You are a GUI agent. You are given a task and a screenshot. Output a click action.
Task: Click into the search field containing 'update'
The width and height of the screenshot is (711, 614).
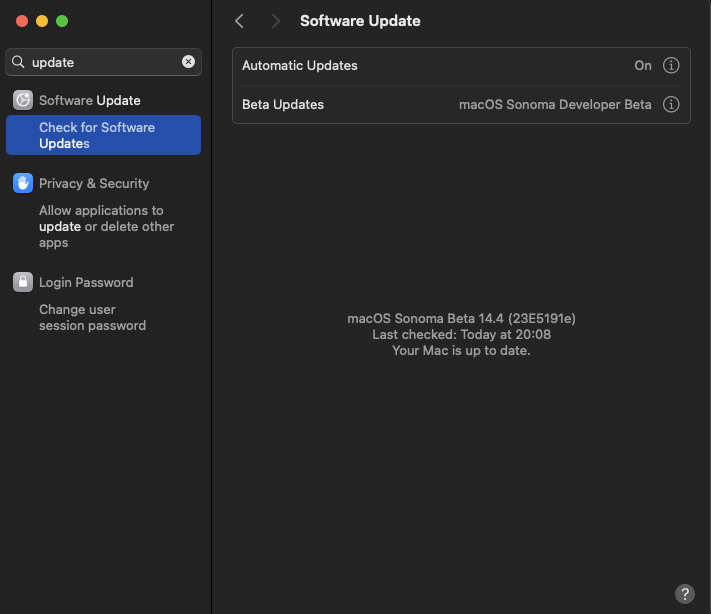[x=103, y=62]
